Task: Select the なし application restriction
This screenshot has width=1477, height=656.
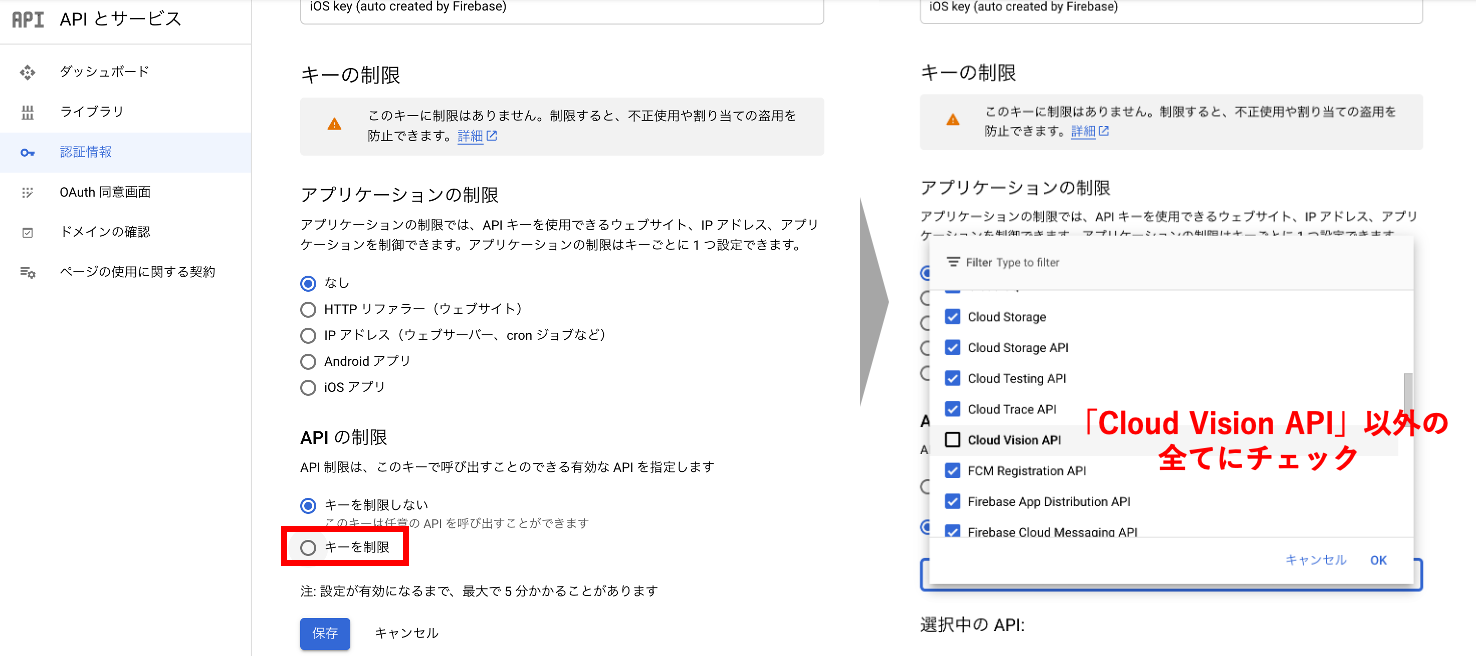Action: [308, 283]
